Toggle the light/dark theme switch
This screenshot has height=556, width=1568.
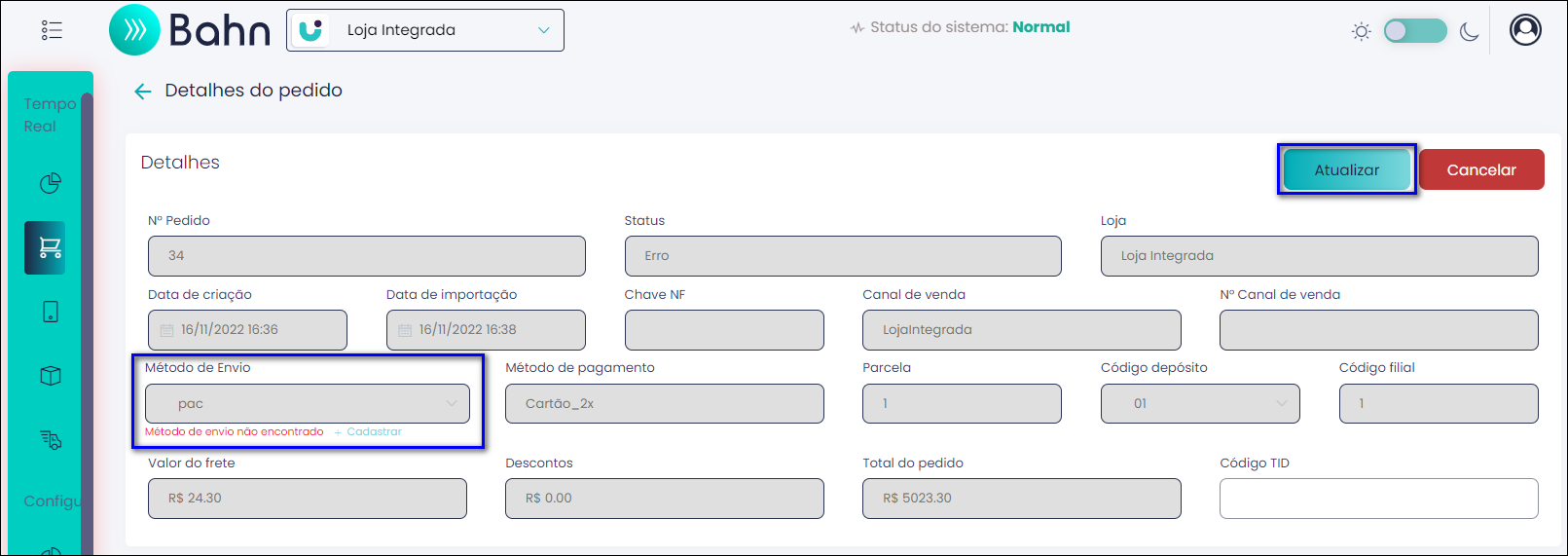[1415, 31]
